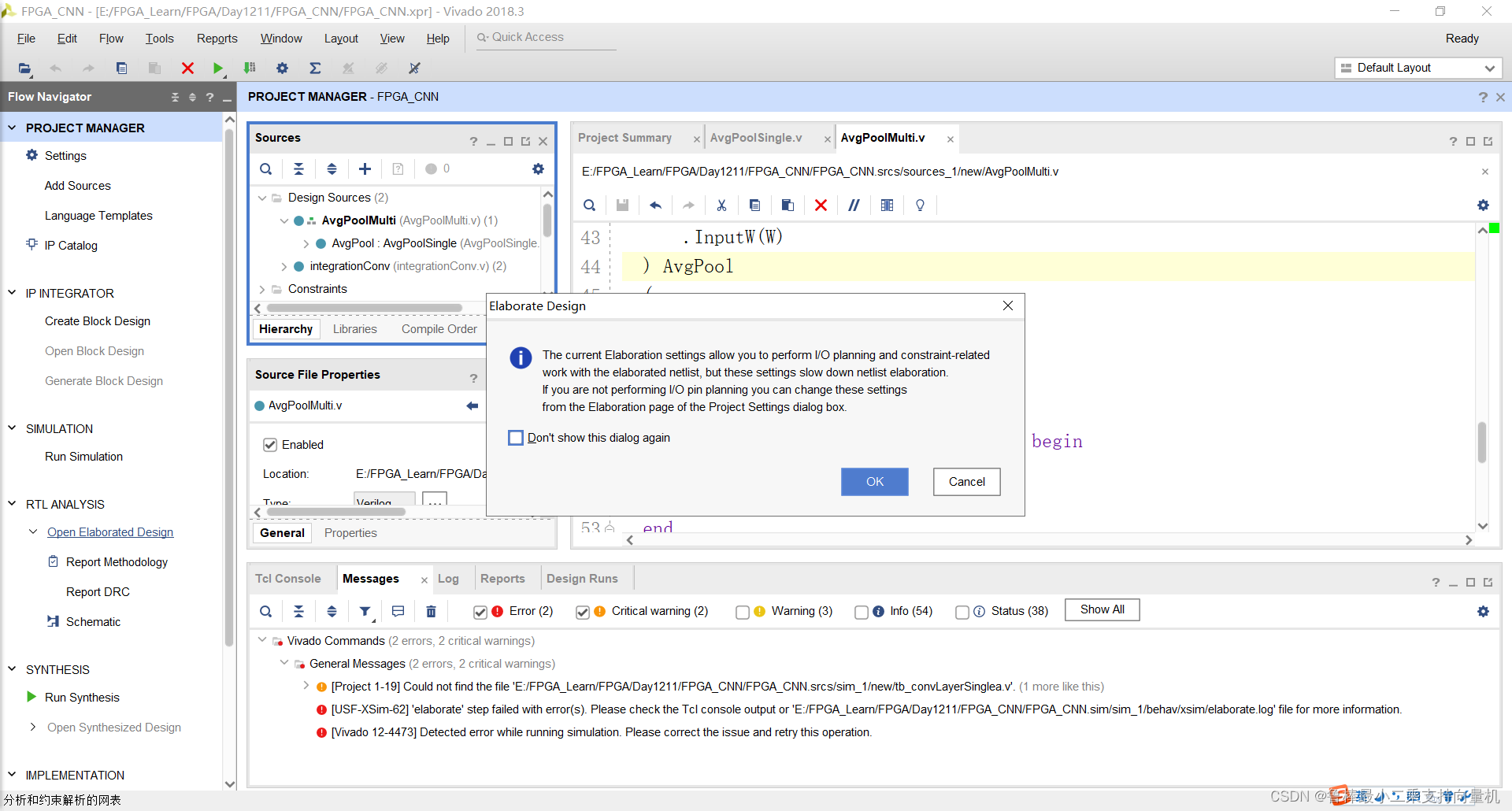The width and height of the screenshot is (1512, 811).
Task: Switch to AvgPoolSingle.v tab
Action: (756, 138)
